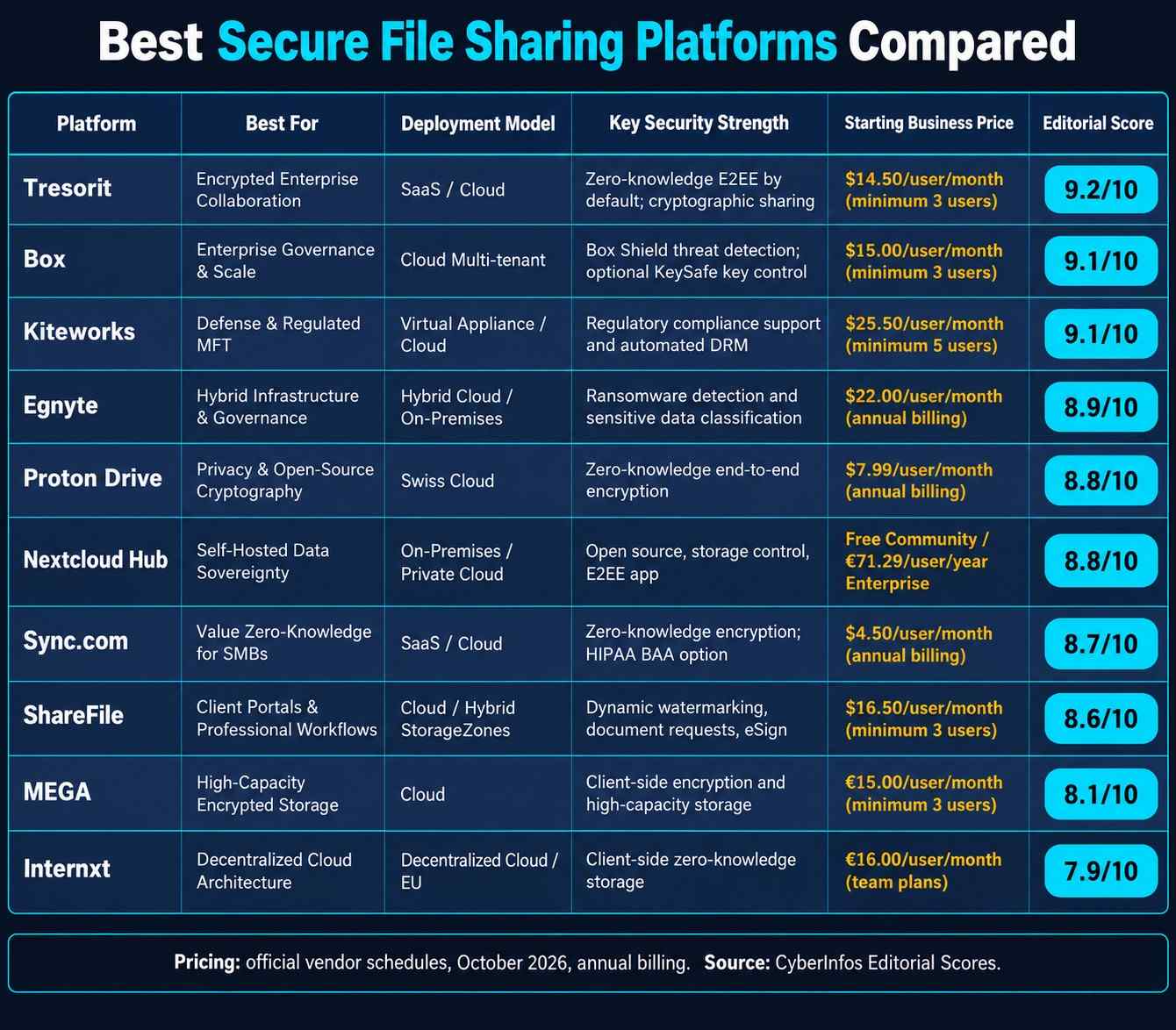
Task: Click Tresorit's "9.2/10" score badge
Action: (x=1101, y=189)
